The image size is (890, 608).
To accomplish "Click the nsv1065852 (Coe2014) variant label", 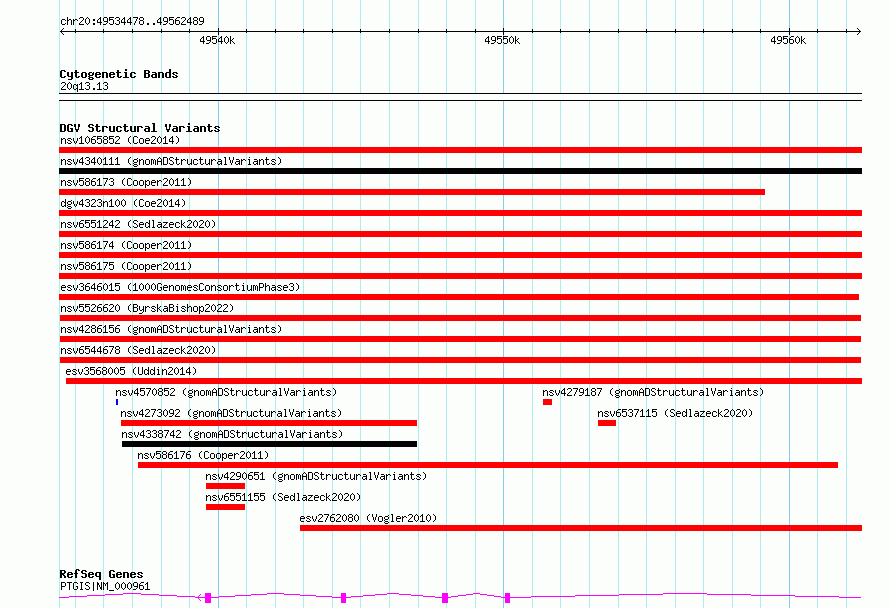I will (x=120, y=140).
